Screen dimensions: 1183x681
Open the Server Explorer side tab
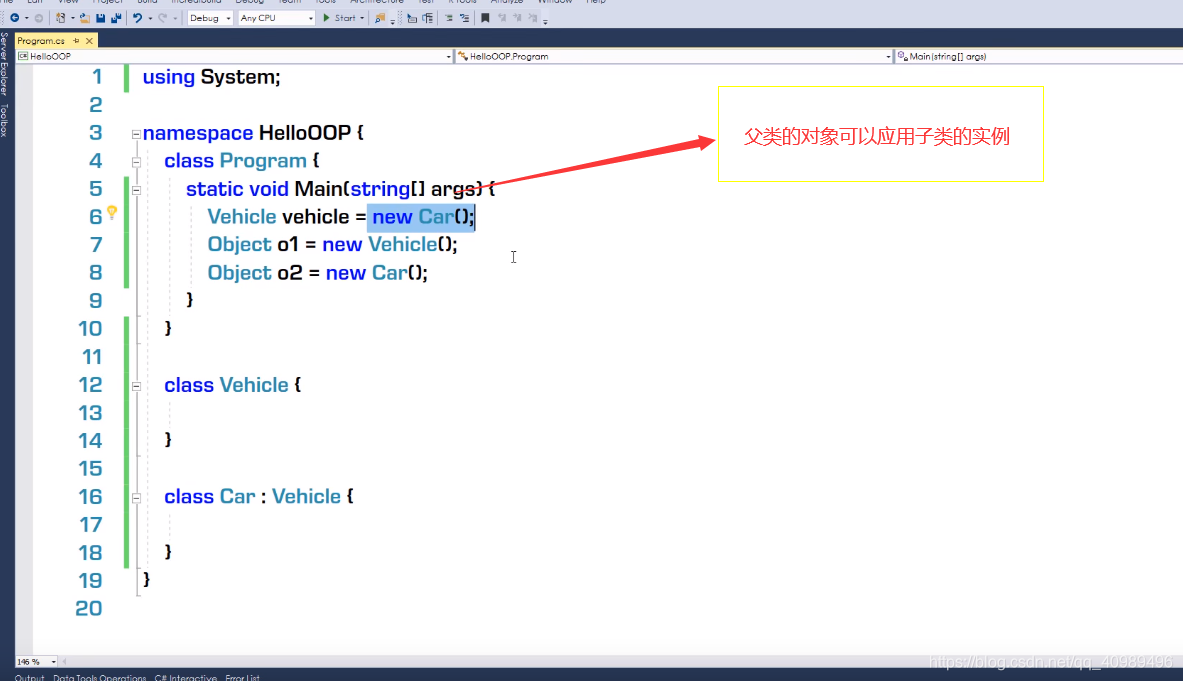pos(5,64)
